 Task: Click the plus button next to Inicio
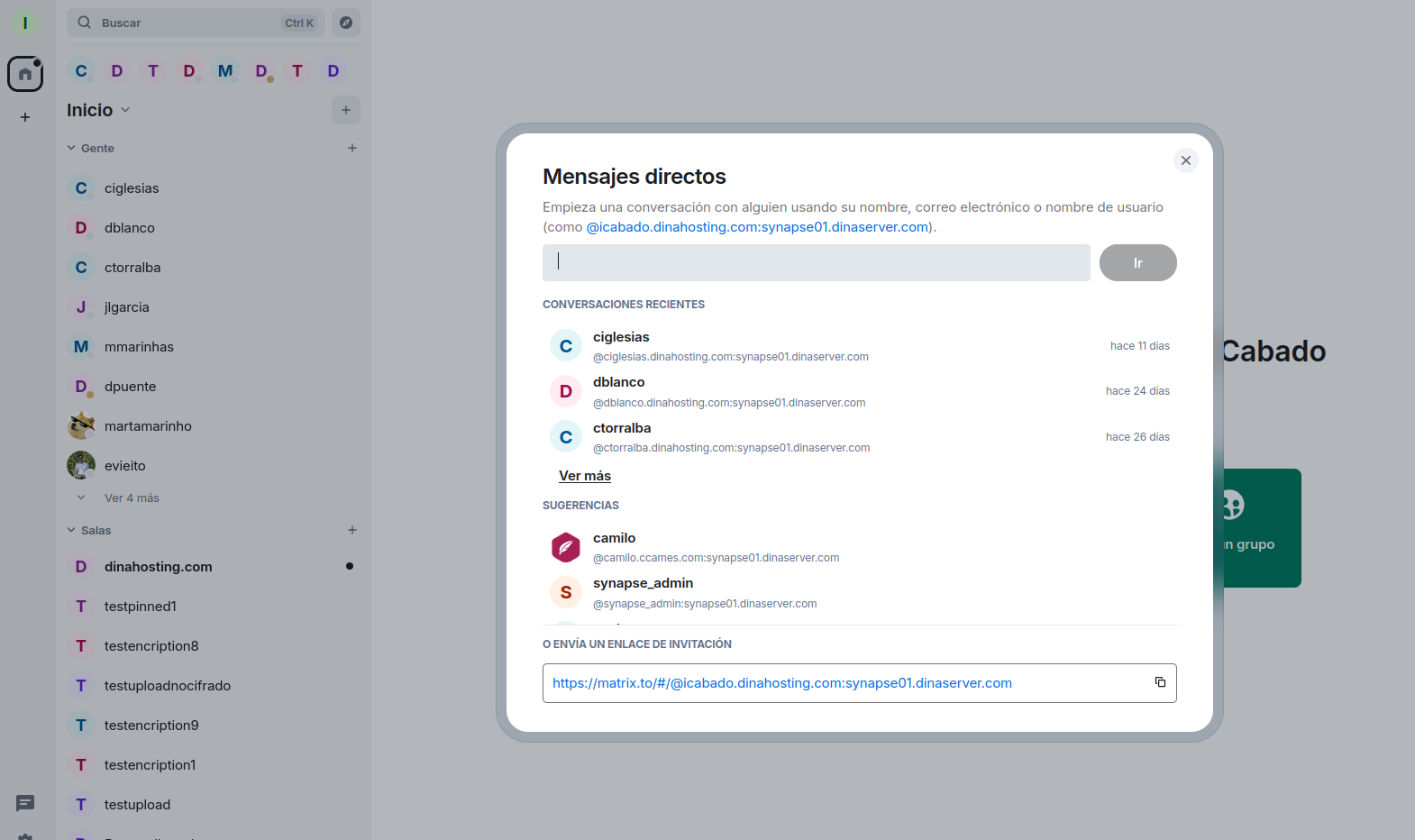click(x=346, y=110)
